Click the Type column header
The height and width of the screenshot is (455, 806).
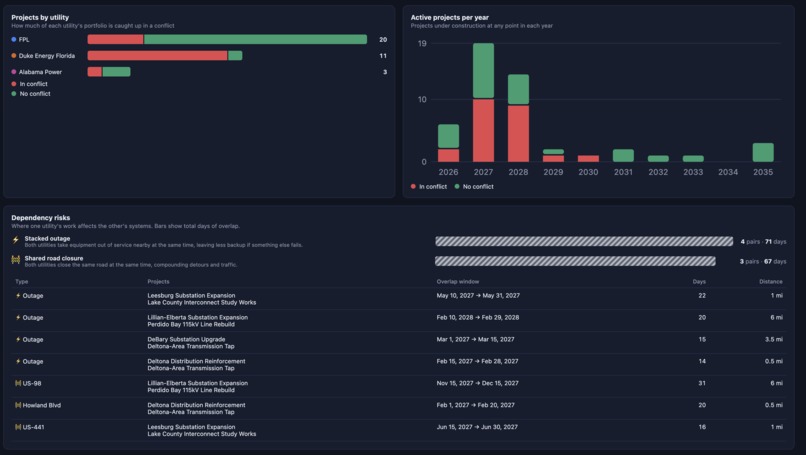[22, 282]
